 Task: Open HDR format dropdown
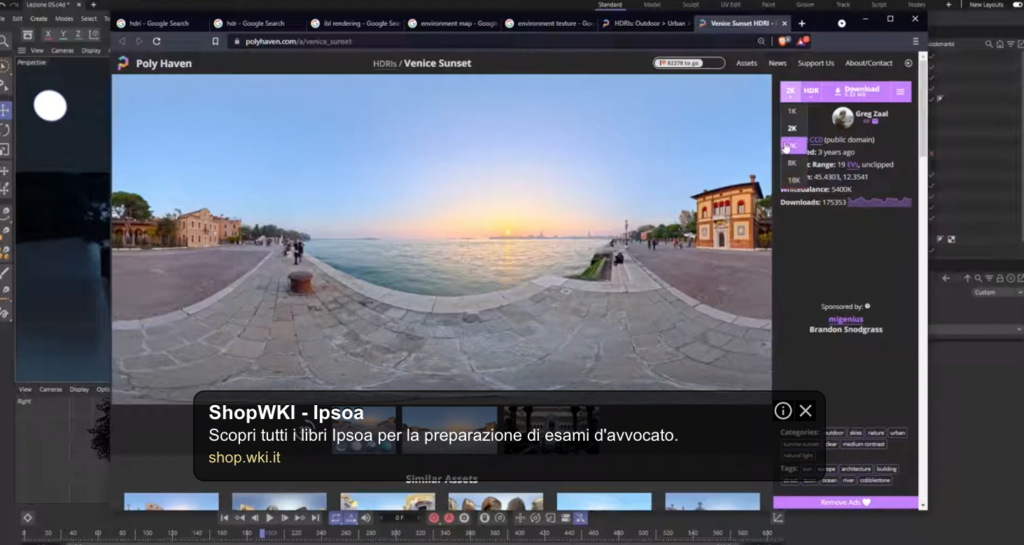(811, 92)
